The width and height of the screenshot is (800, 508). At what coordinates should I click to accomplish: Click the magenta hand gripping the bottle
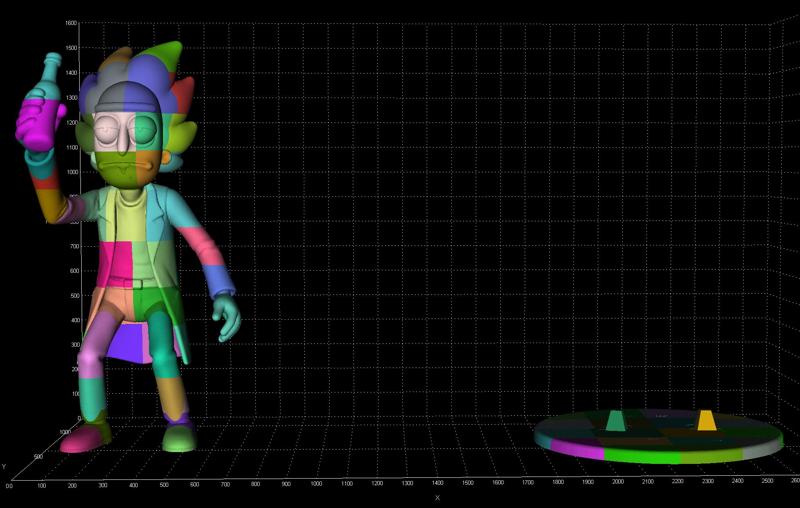[38, 122]
